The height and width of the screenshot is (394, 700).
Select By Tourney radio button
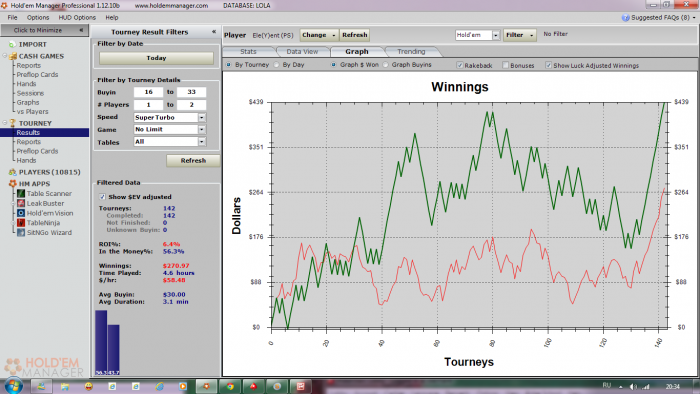click(x=229, y=65)
